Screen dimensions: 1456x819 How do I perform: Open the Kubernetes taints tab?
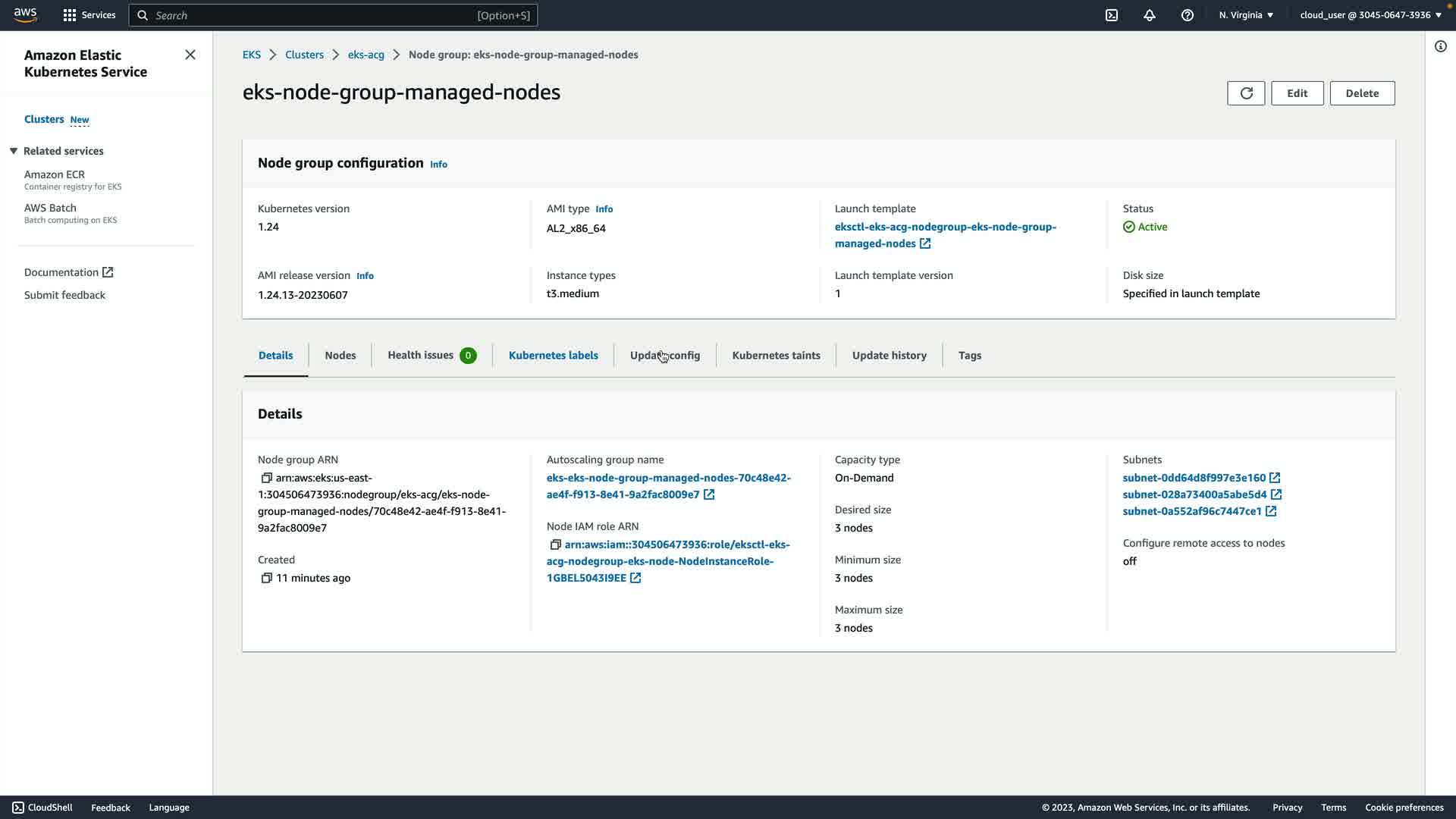(x=776, y=355)
